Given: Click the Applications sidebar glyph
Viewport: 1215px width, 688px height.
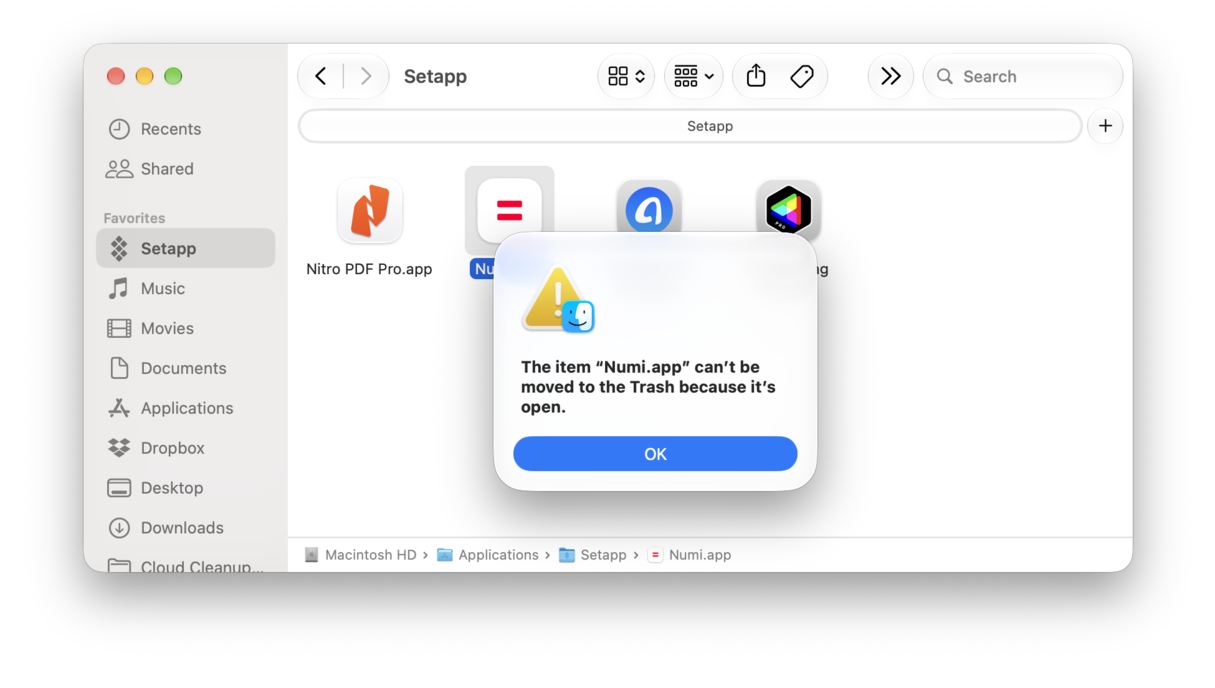Looking at the screenshot, I should tap(119, 408).
